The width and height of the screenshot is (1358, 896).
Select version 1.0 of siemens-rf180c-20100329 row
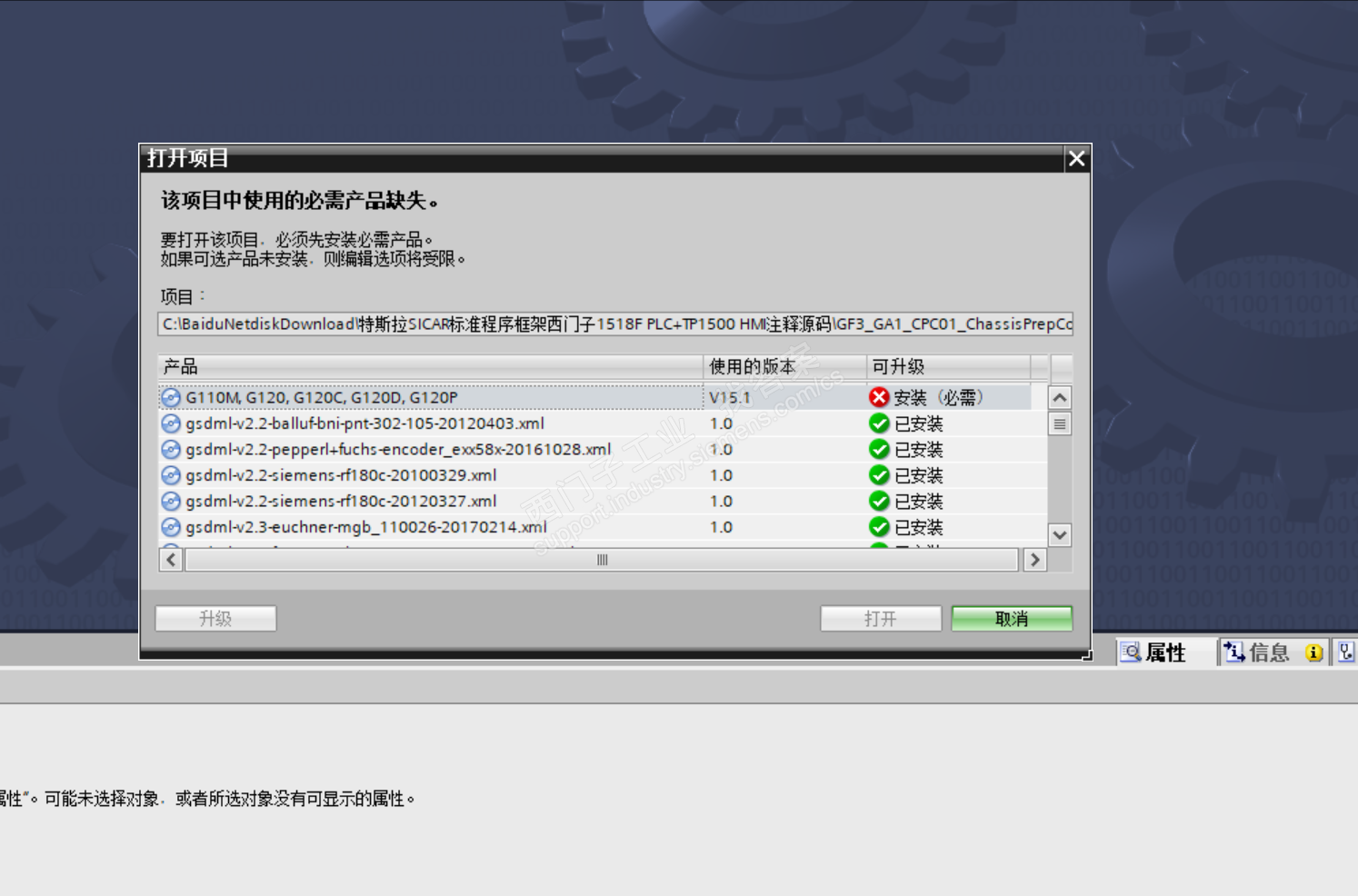point(784,475)
